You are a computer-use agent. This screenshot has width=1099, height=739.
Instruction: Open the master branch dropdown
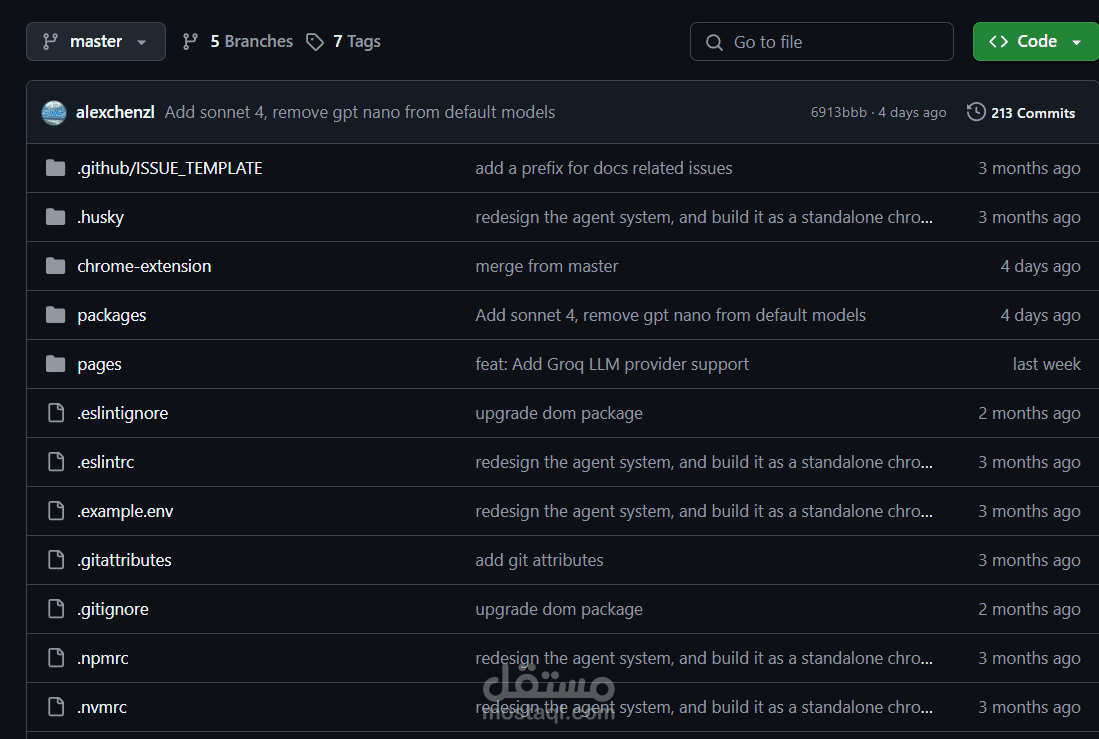pos(96,41)
